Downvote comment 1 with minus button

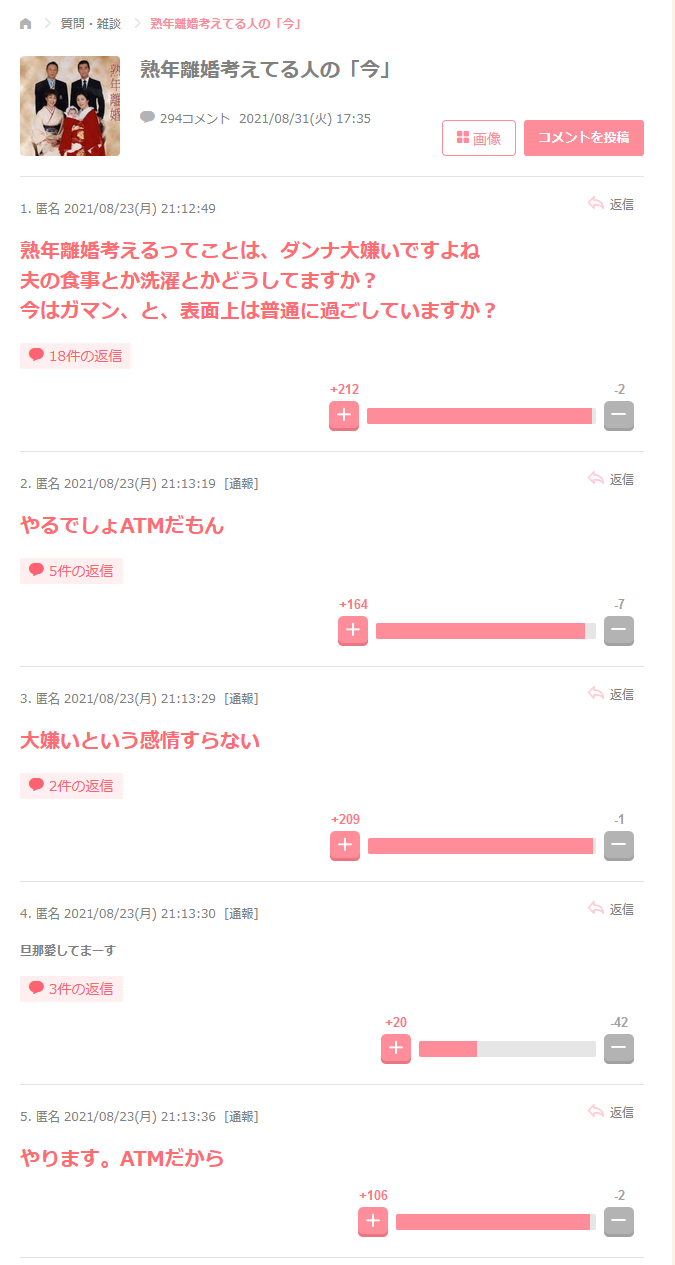619,416
